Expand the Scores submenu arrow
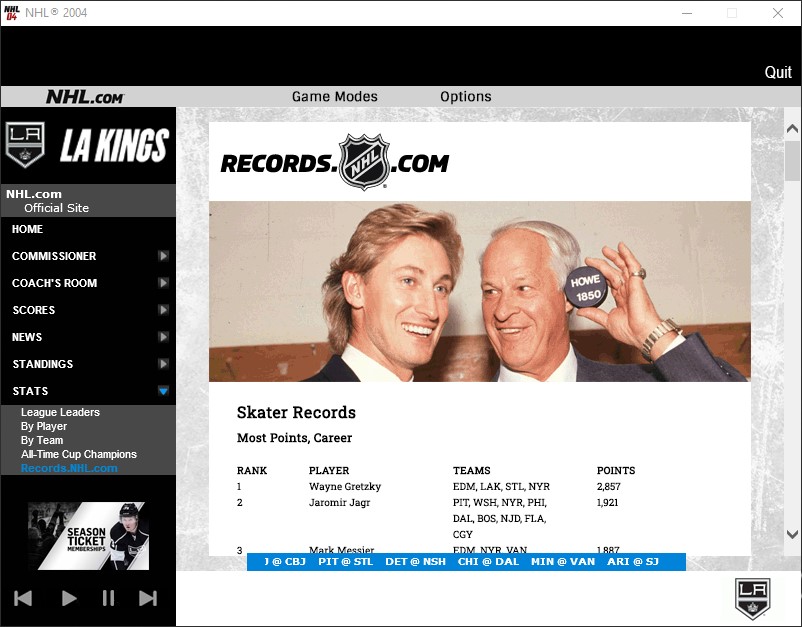The width and height of the screenshot is (802, 627). coord(163,310)
